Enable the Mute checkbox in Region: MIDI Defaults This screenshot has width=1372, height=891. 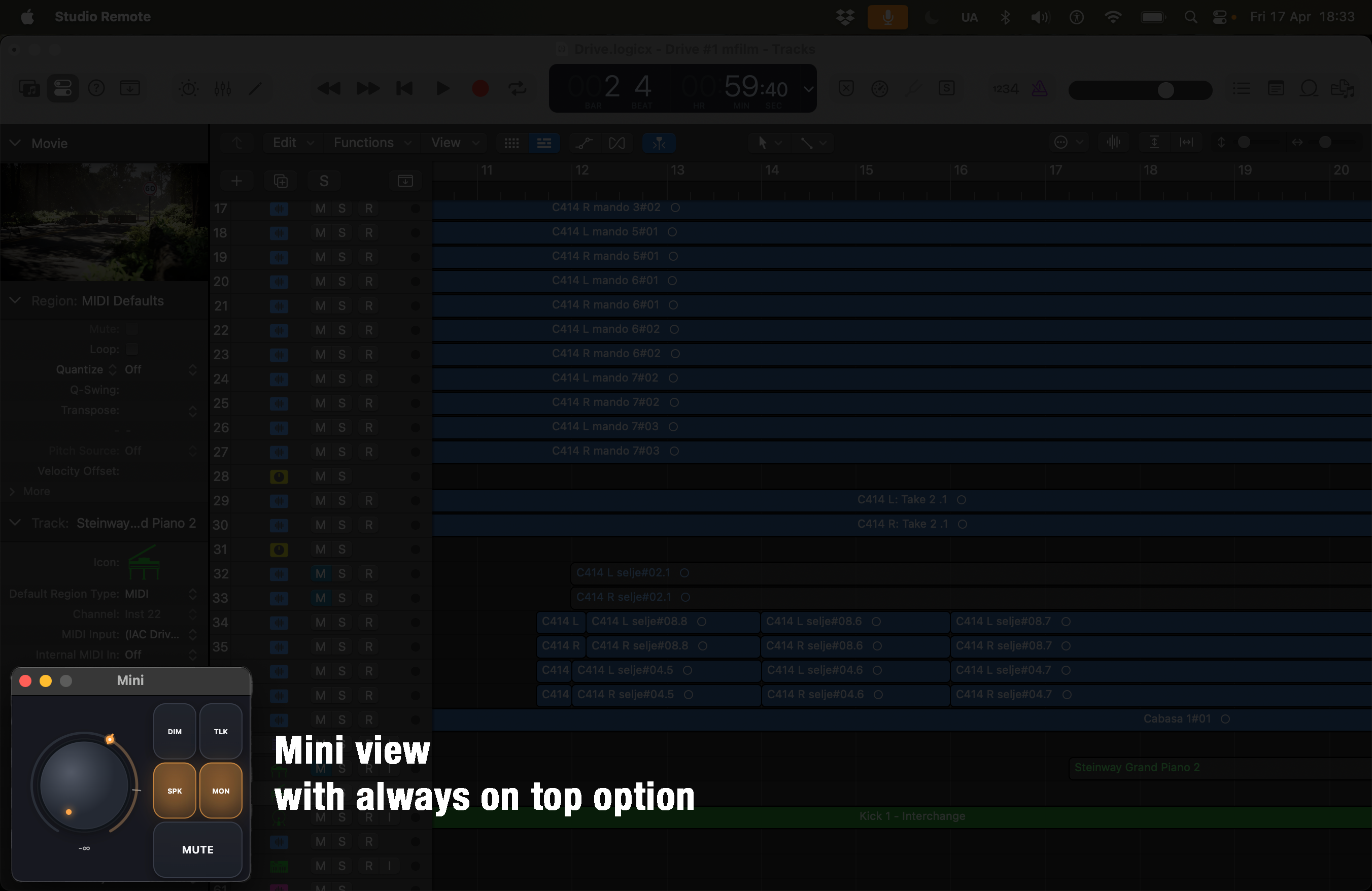131,328
